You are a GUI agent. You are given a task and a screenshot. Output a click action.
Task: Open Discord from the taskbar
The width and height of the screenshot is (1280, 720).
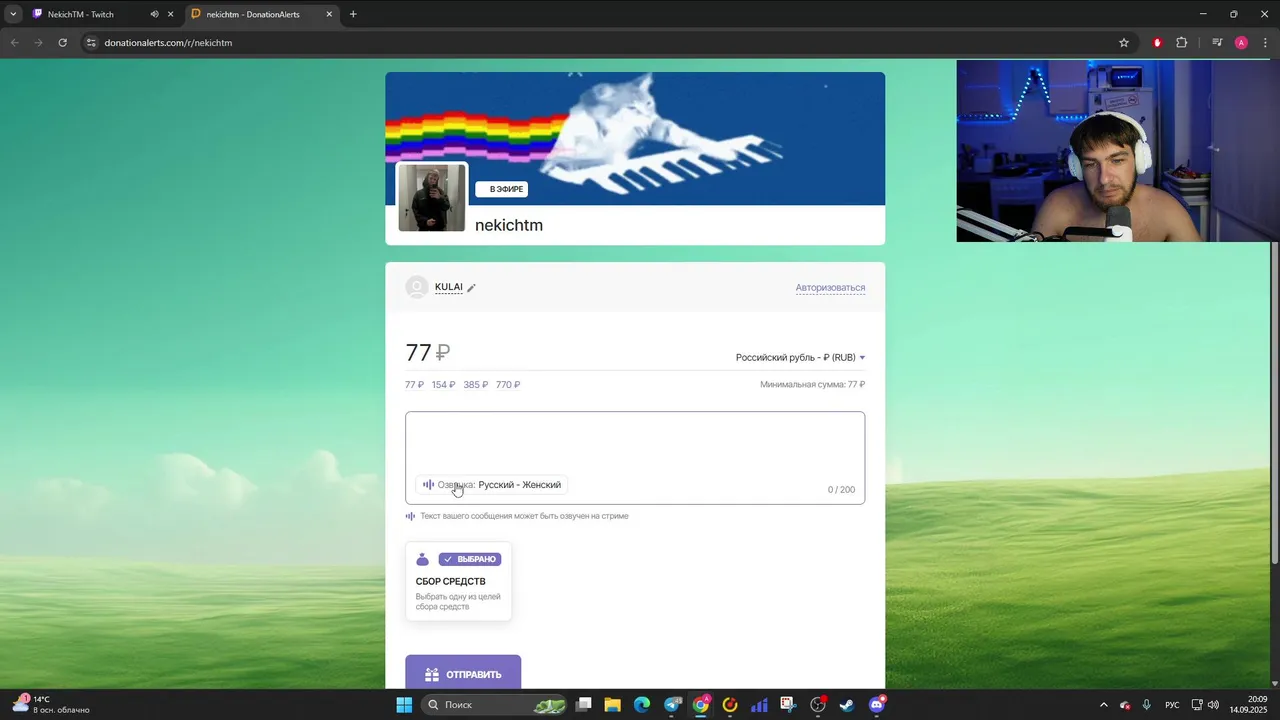tap(877, 705)
